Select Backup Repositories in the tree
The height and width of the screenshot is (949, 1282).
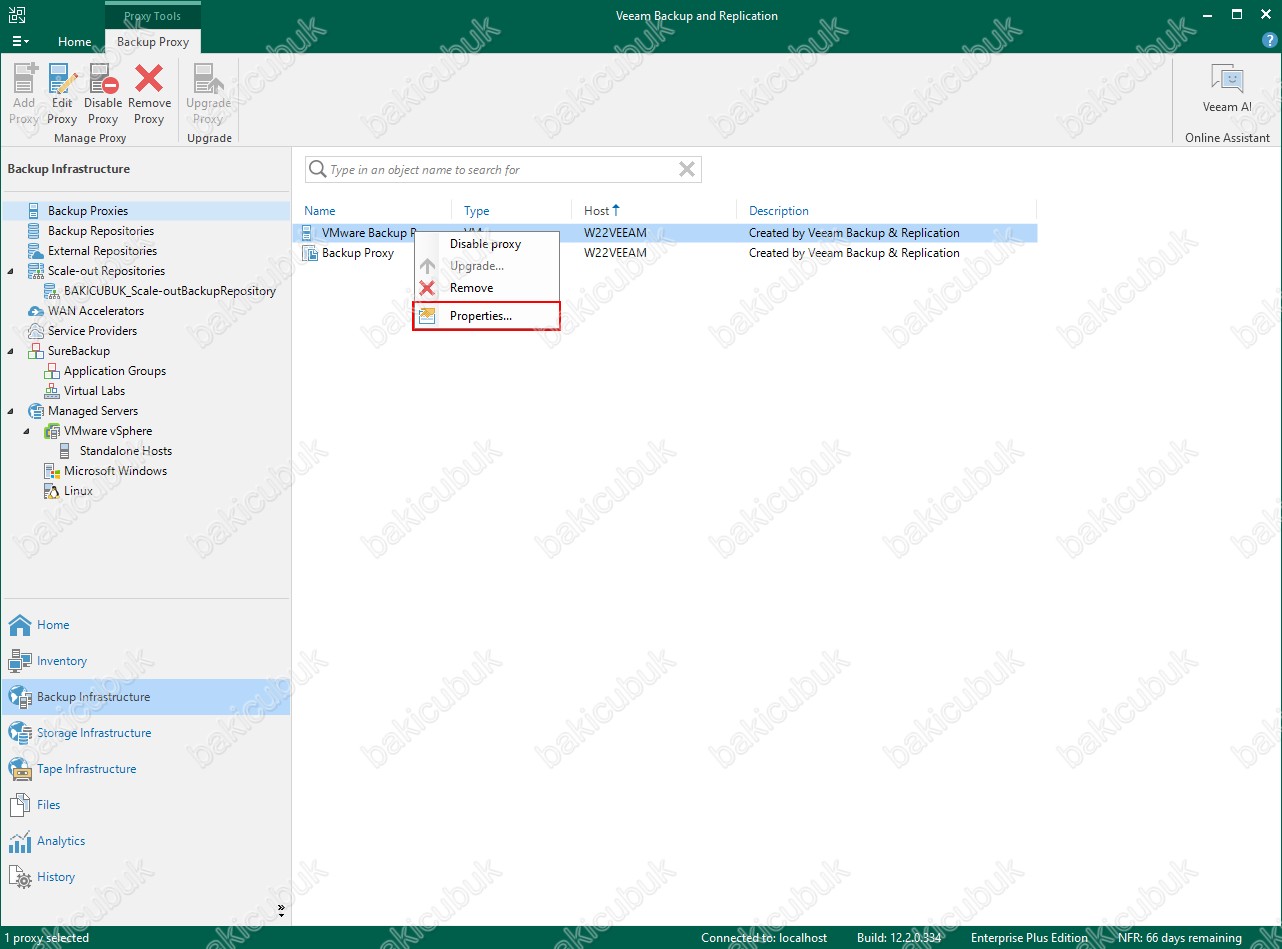[101, 231]
